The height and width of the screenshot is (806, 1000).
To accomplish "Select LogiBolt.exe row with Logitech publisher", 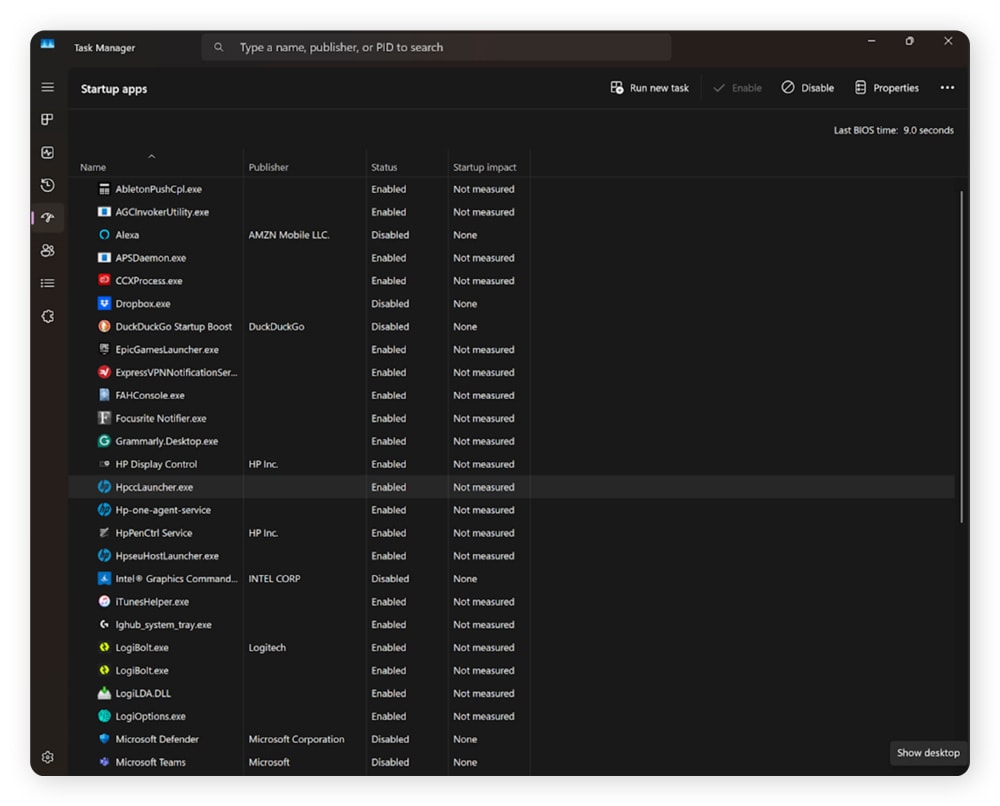I will tap(511, 647).
